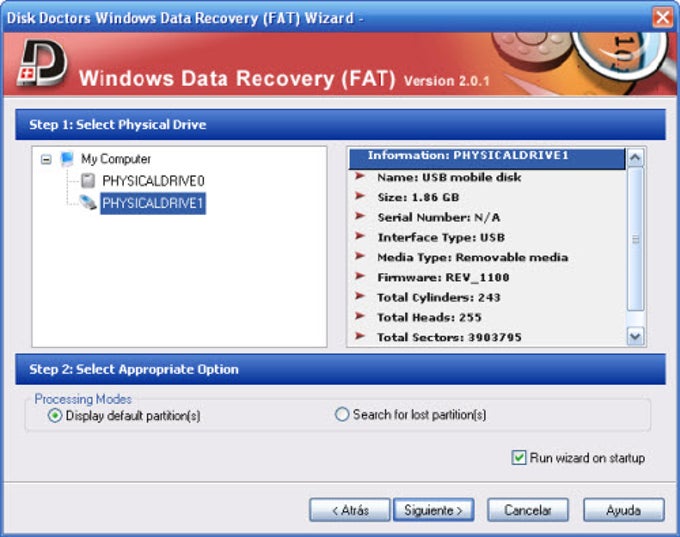Click the Cancelar button
Viewport: 680px width, 537px height.
[528, 510]
